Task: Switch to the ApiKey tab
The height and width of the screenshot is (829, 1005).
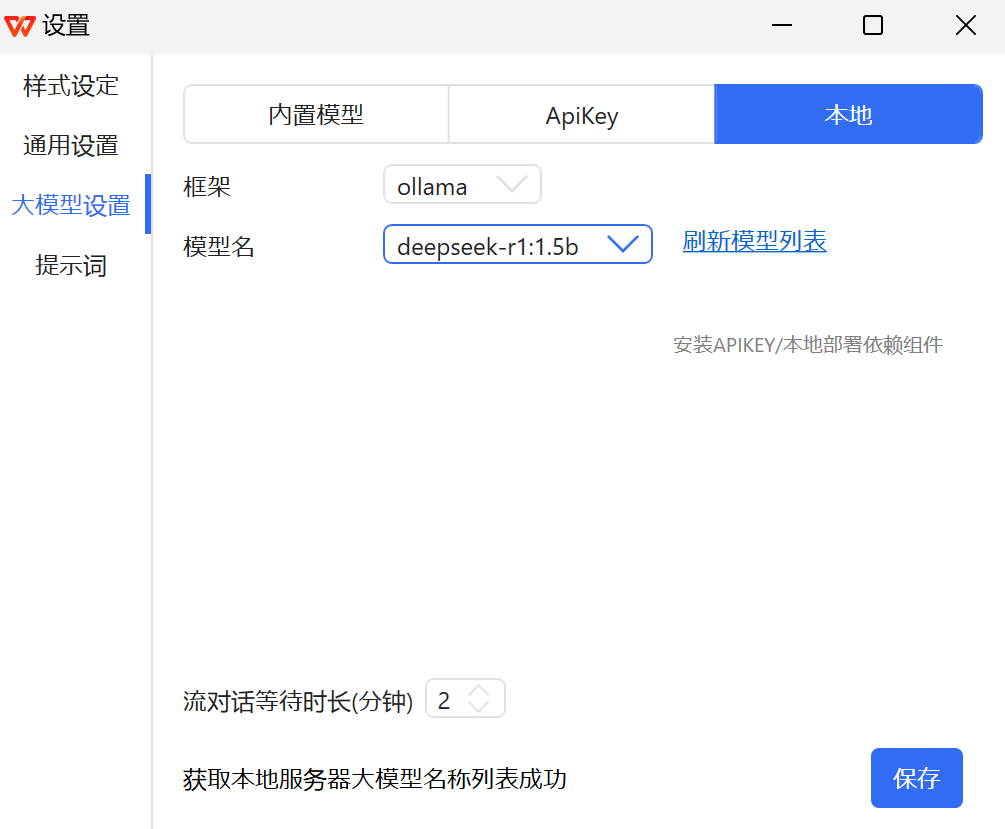Action: (x=581, y=114)
